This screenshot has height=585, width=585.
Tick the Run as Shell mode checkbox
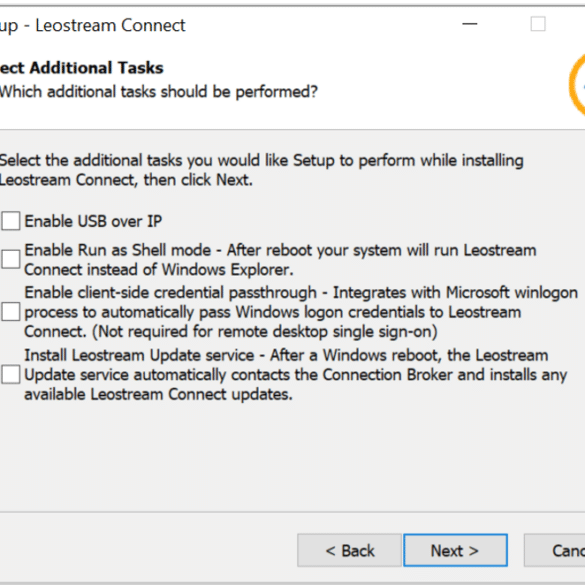pos(10,259)
